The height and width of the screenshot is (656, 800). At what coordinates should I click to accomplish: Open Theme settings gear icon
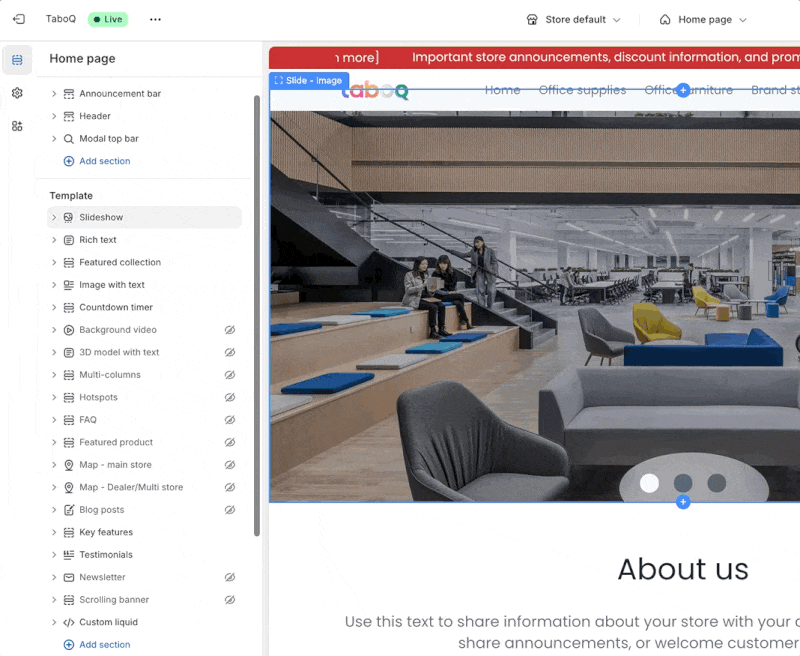[17, 93]
